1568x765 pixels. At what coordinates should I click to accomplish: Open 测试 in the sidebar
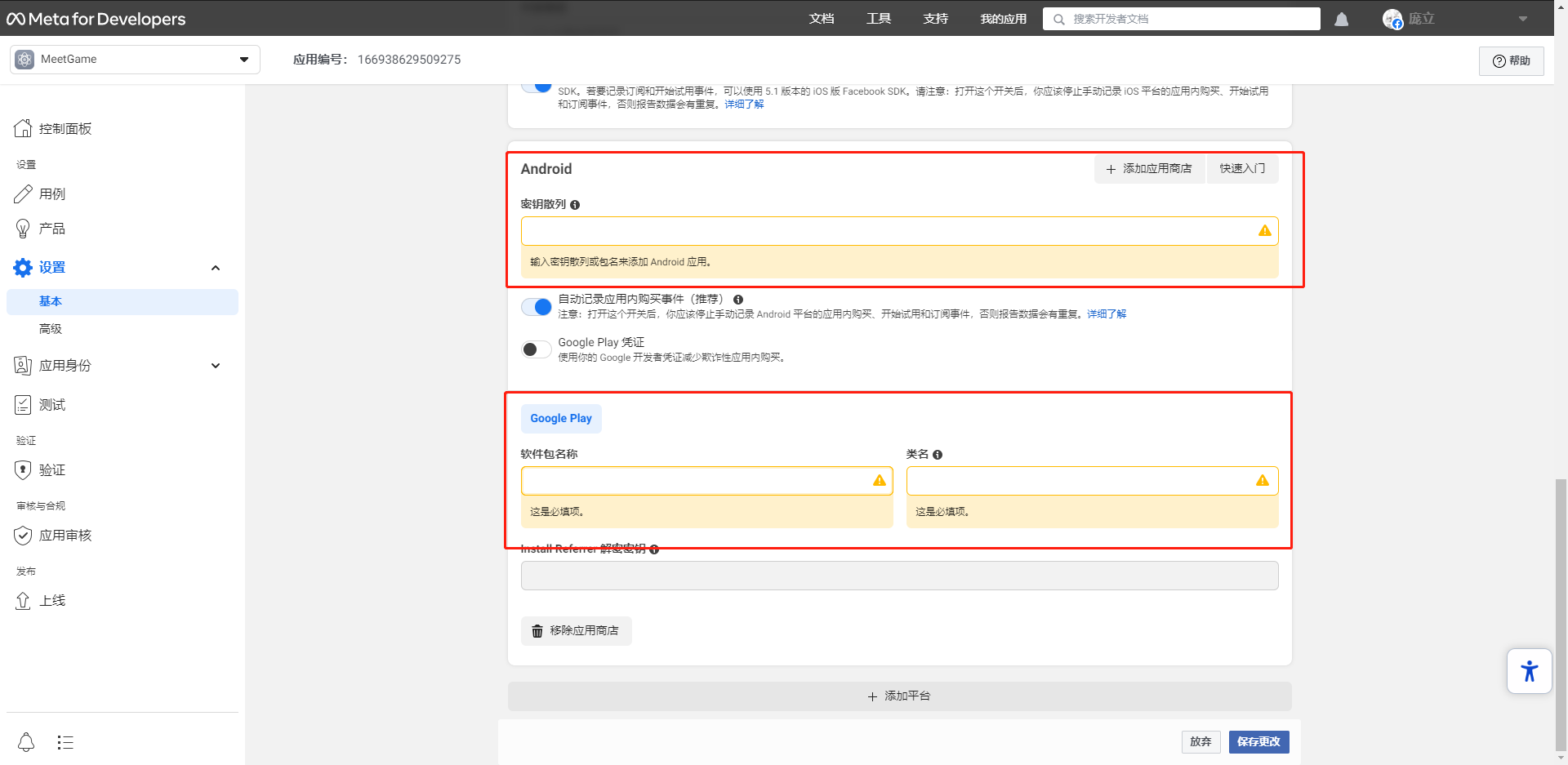point(40,404)
